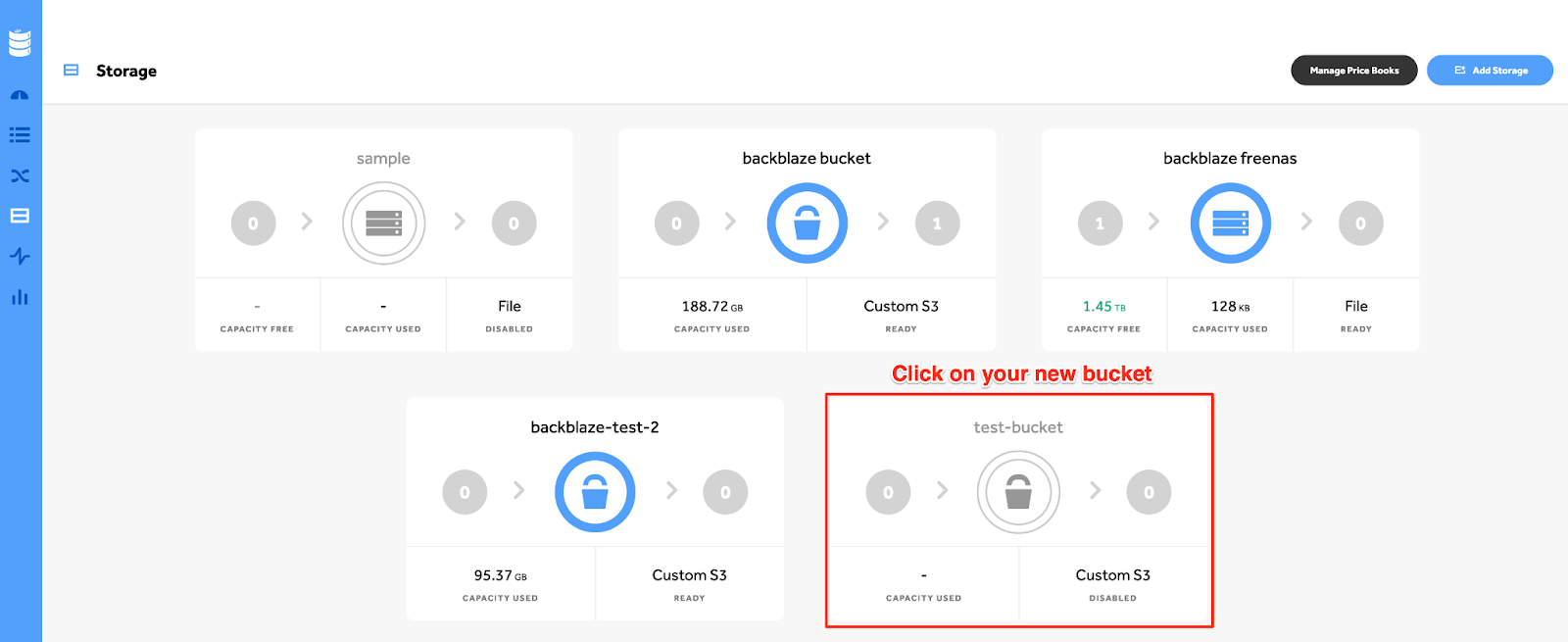Click the 1.45 TB capacity free value

[1104, 307]
